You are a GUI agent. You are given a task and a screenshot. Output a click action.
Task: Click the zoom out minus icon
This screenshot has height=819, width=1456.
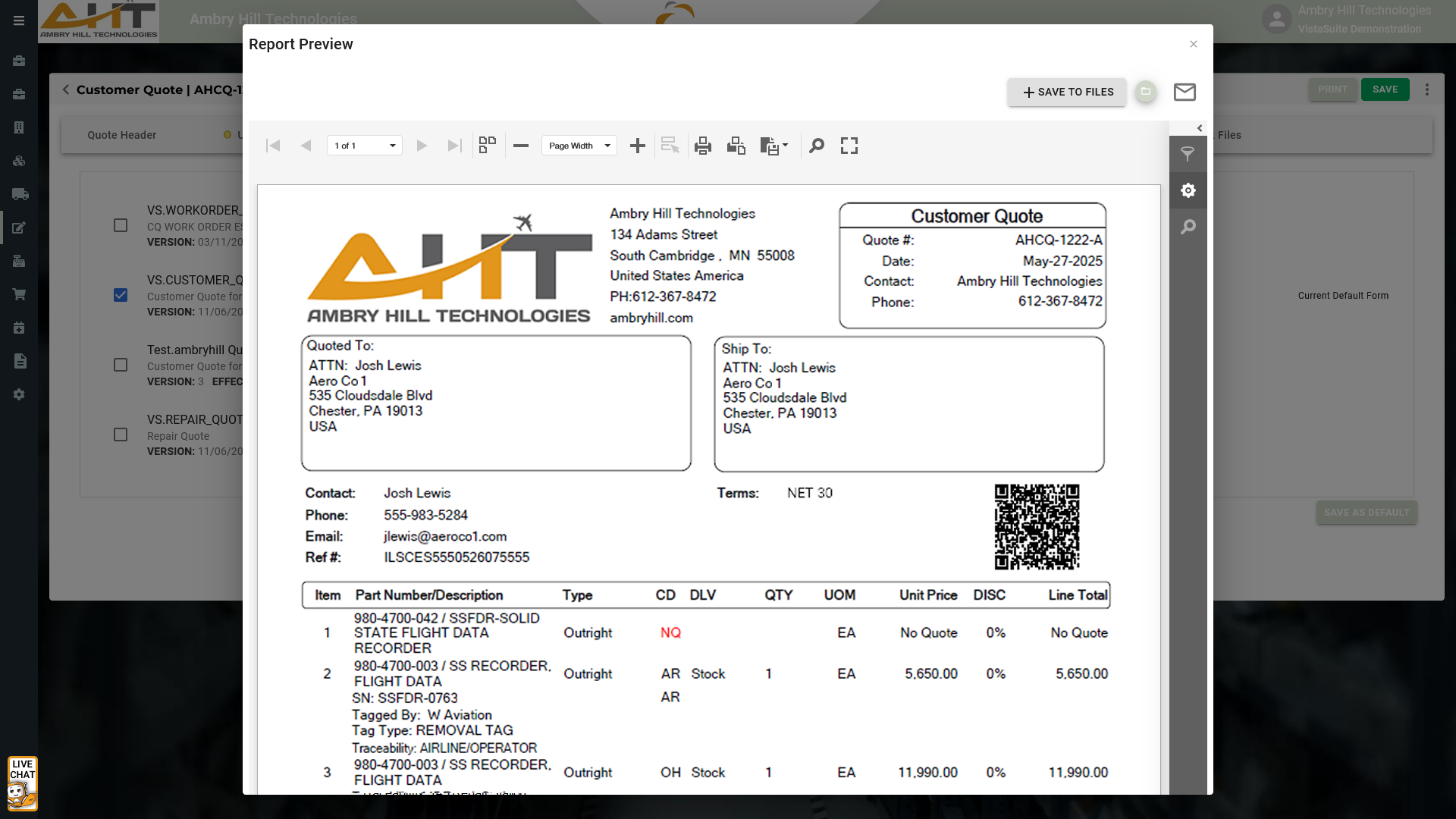tap(521, 146)
